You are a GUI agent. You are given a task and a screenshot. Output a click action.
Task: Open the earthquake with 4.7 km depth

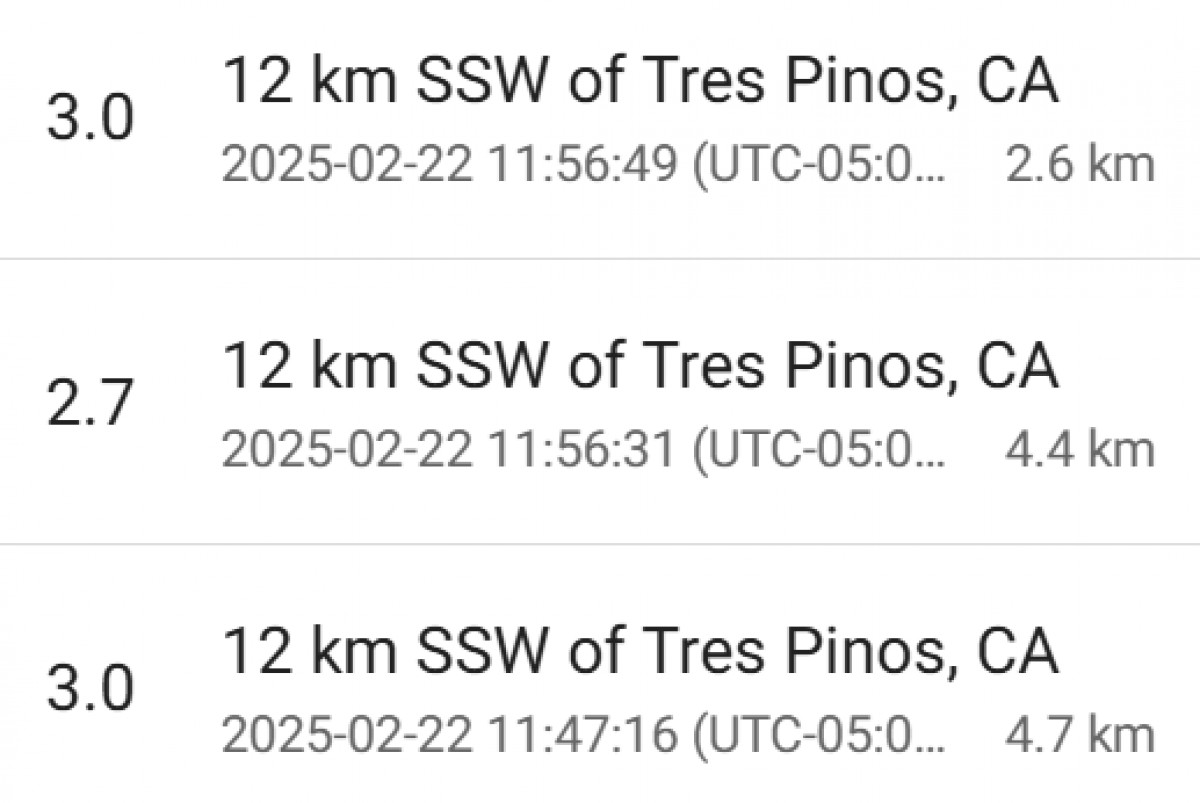600,692
